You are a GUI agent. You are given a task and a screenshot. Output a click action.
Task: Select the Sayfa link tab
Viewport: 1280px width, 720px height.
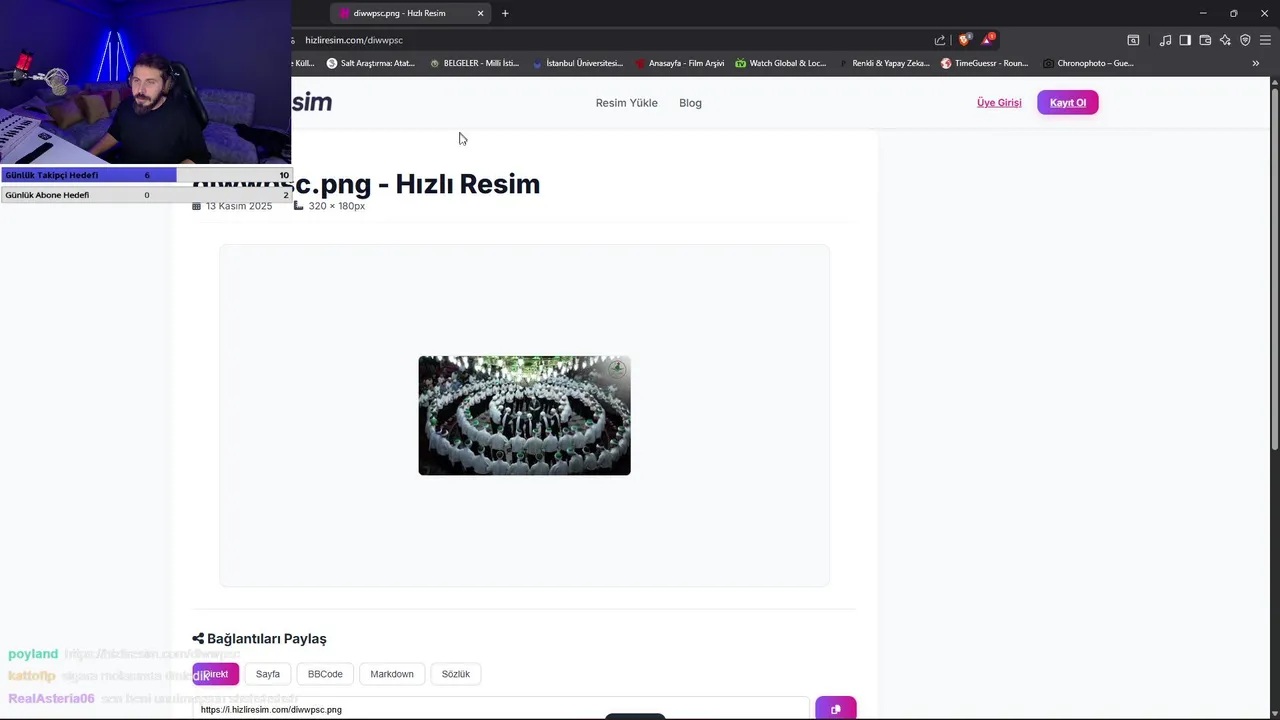(x=268, y=674)
